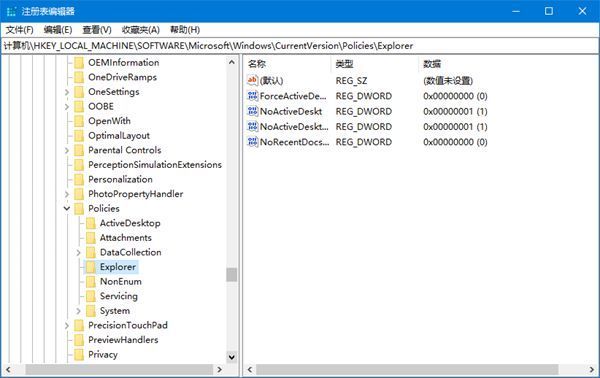Select the PhotoPropertyHandler folder icon
This screenshot has height=378, width=600.
[79, 194]
